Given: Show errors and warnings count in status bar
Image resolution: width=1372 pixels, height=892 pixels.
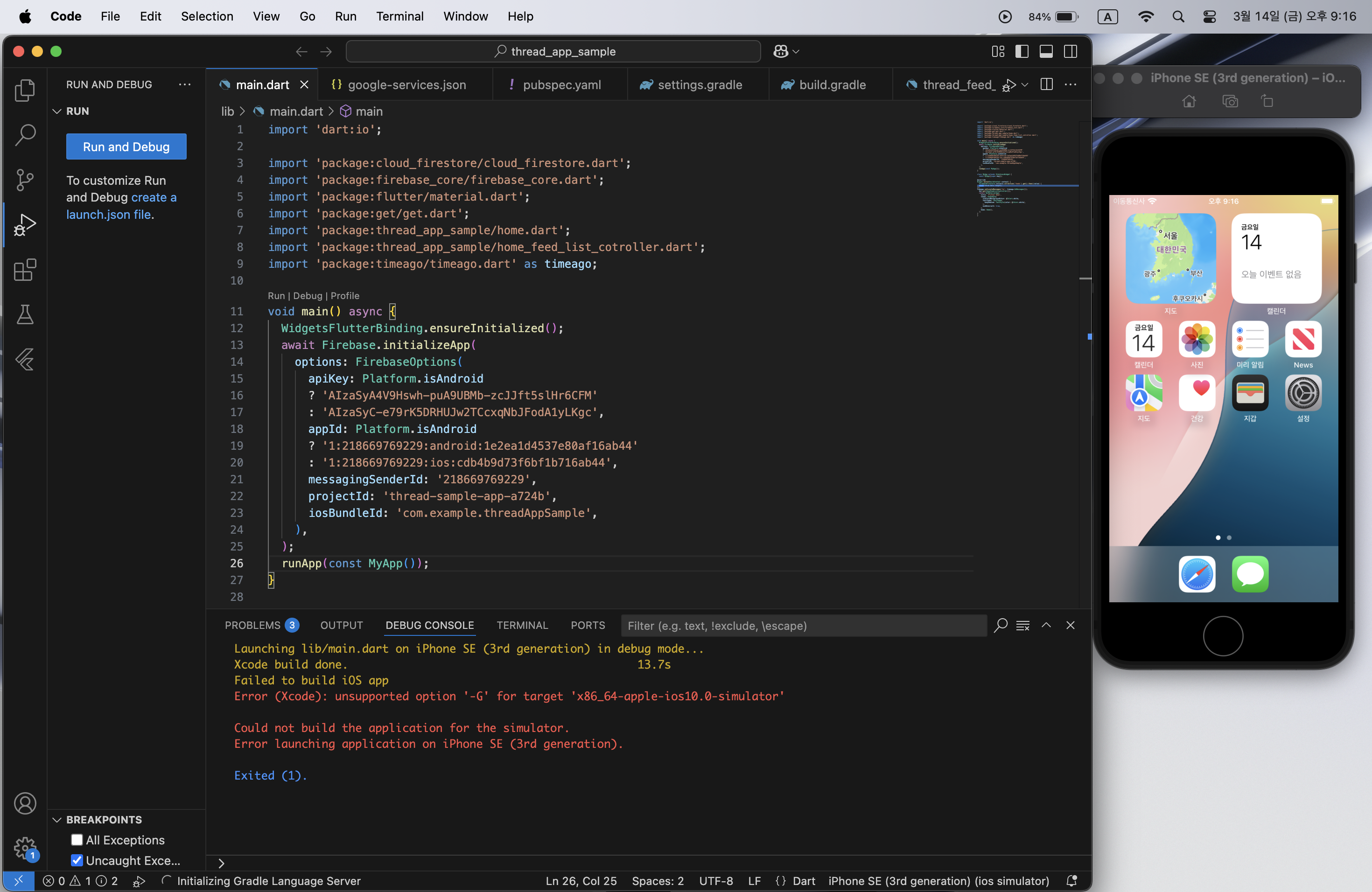Looking at the screenshot, I should point(80,880).
